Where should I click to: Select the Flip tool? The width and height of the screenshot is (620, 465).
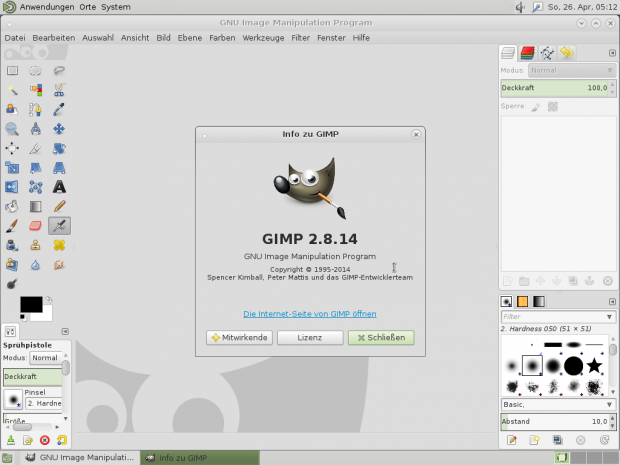(x=12, y=187)
